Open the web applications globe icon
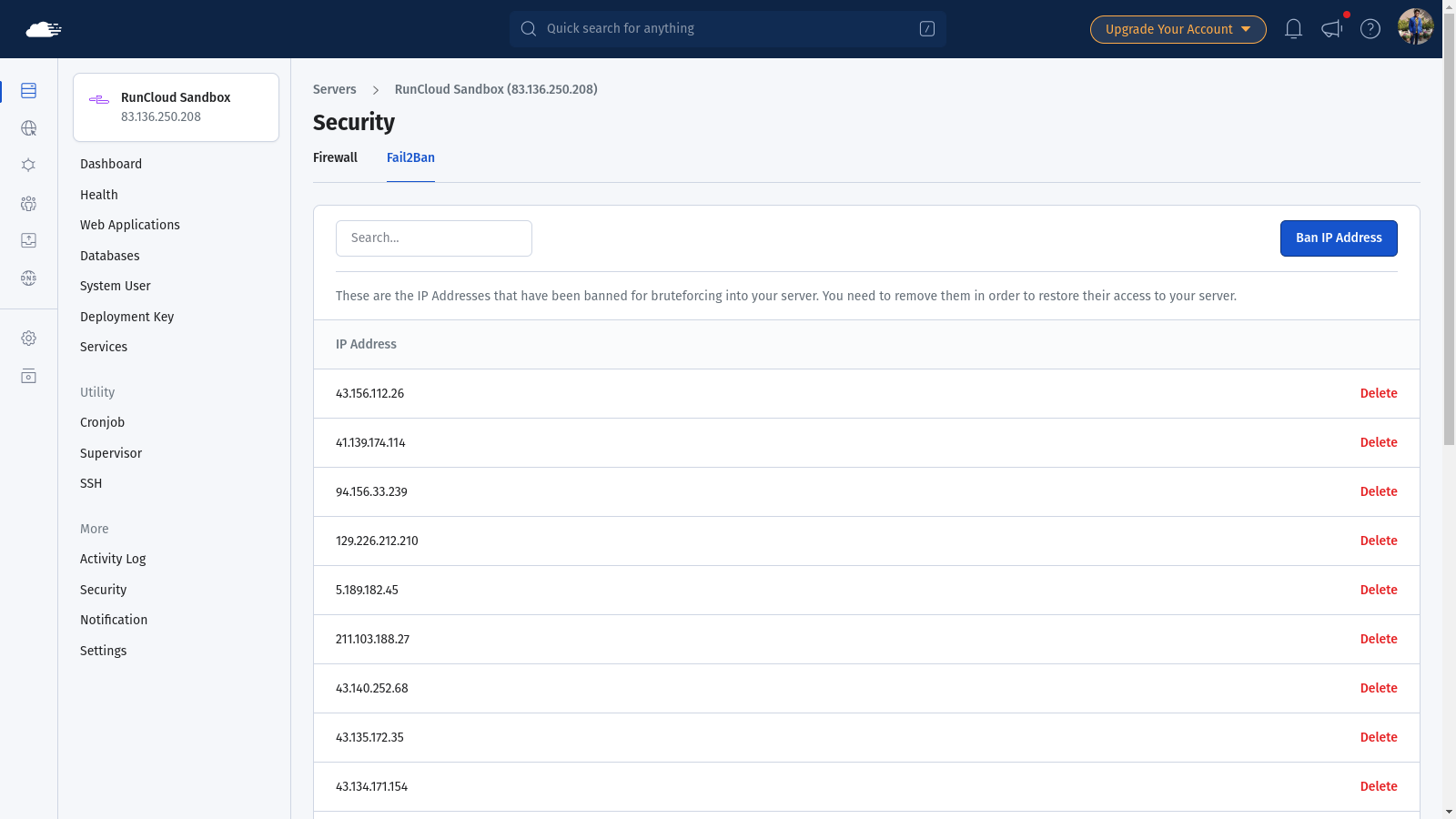The height and width of the screenshot is (819, 1456). click(28, 128)
